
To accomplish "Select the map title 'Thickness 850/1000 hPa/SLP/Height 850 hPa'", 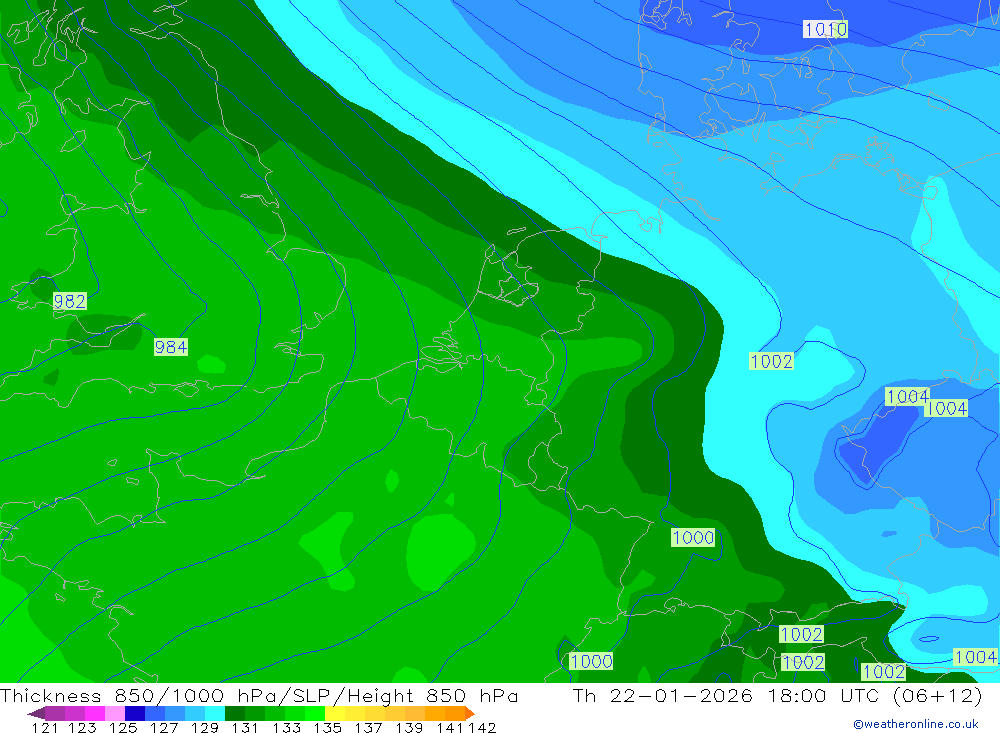I will [x=259, y=695].
